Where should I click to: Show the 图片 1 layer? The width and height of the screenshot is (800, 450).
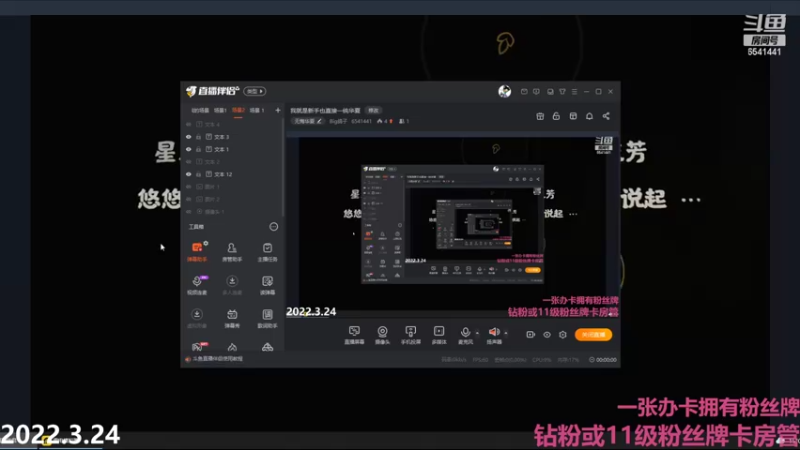(188, 187)
